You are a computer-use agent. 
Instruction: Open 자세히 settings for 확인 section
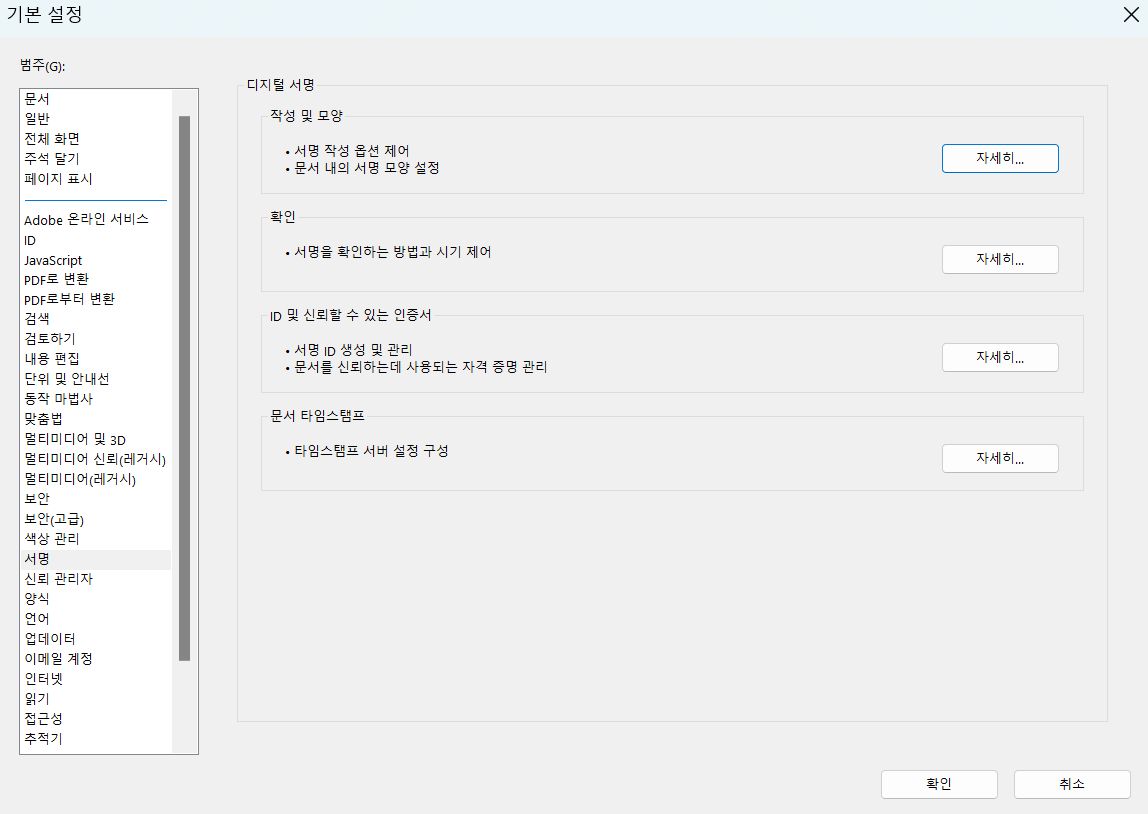tap(999, 259)
